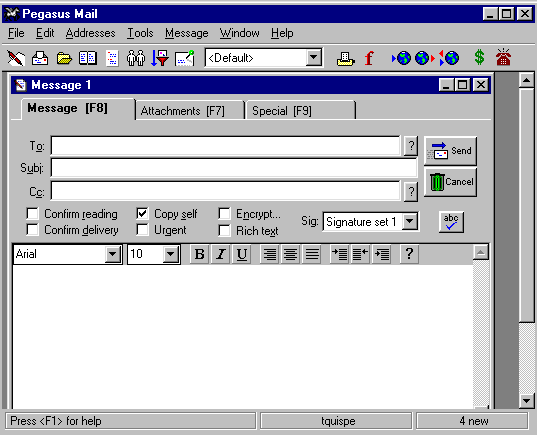The image size is (537, 435).
Task: Toggle bold formatting in editor
Action: (199, 254)
